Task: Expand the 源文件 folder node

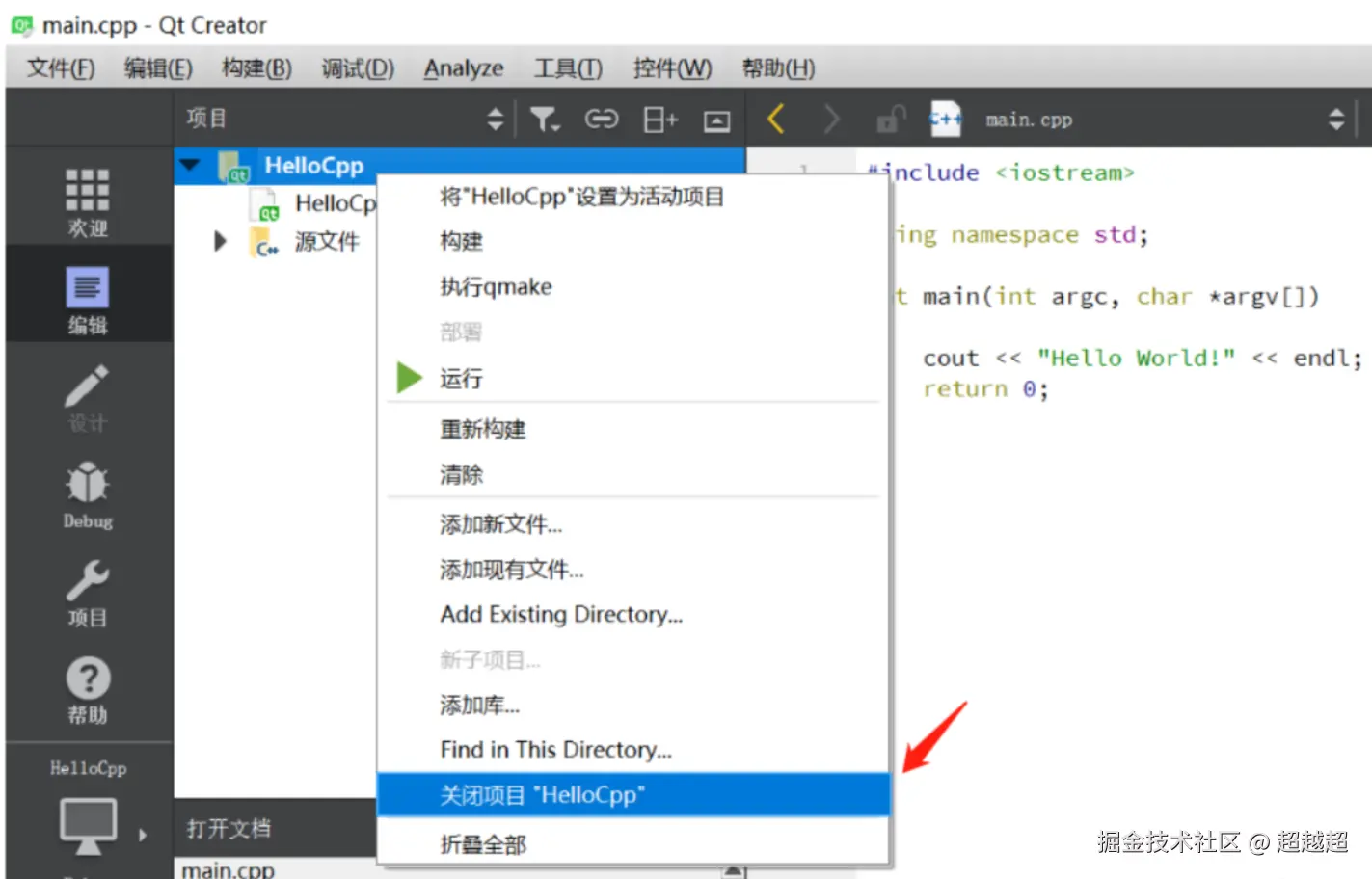Action: (220, 241)
